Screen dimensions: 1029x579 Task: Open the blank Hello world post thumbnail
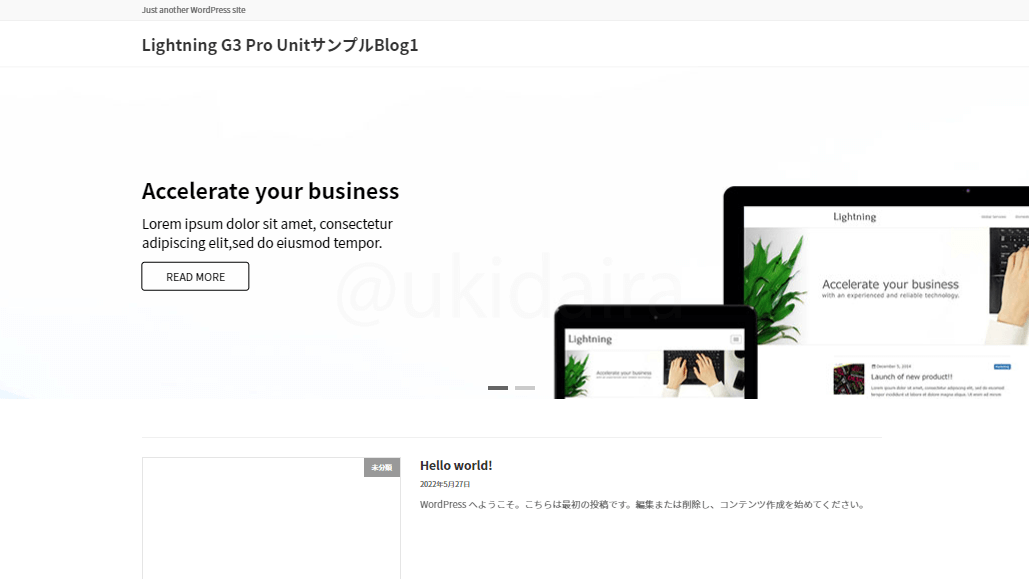tap(271, 519)
